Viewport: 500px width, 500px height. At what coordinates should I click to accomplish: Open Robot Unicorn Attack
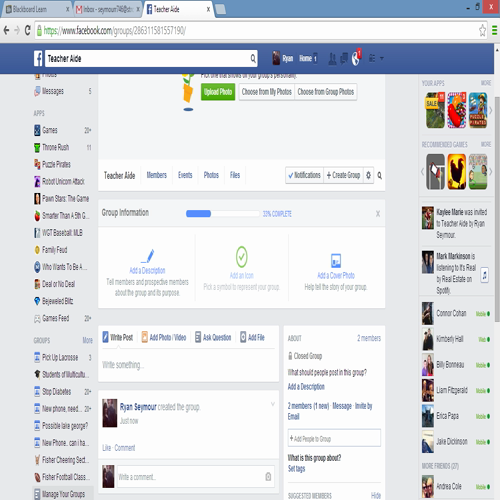tap(62, 181)
